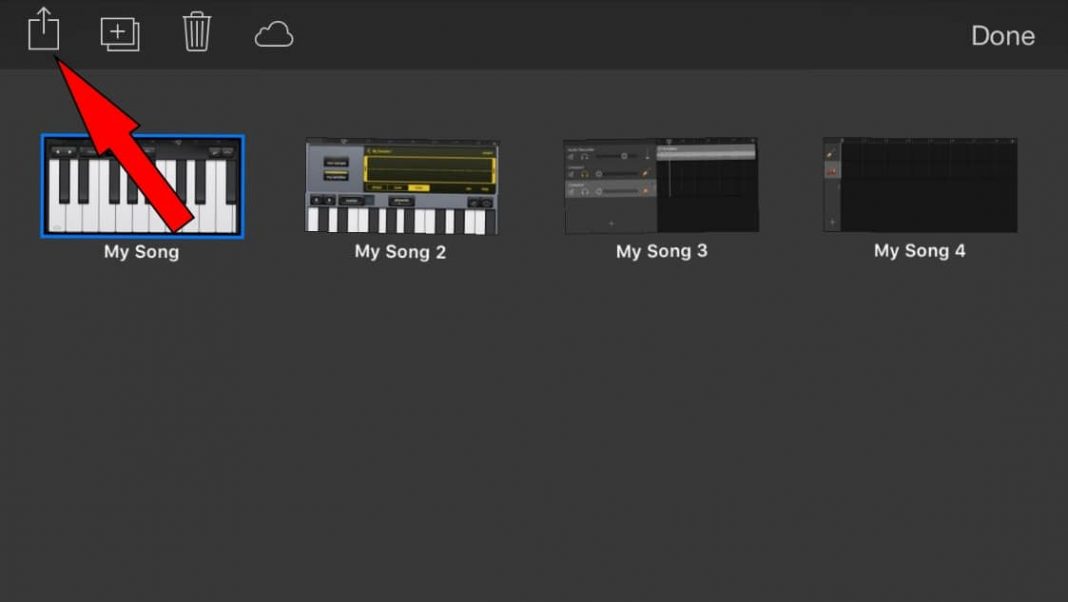Tap the My Song title to rename it
This screenshot has height=602, width=1068.
139,252
